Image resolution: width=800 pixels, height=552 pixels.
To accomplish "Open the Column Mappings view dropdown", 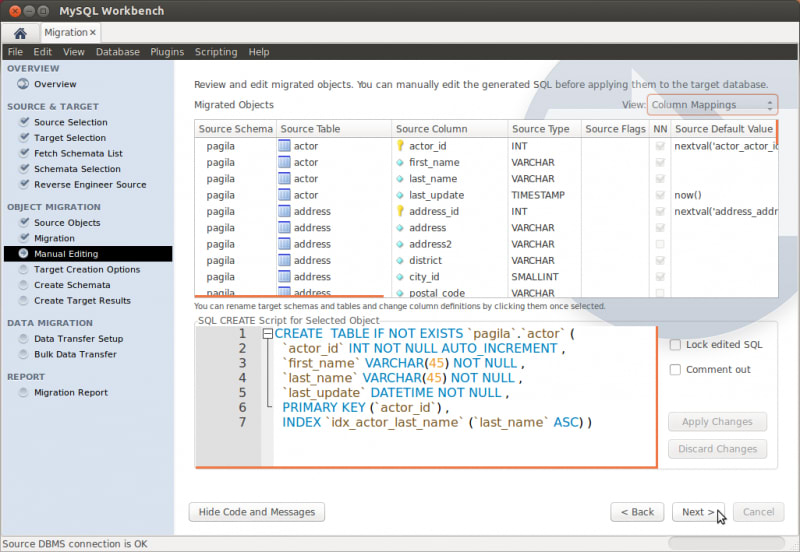I will click(712, 105).
